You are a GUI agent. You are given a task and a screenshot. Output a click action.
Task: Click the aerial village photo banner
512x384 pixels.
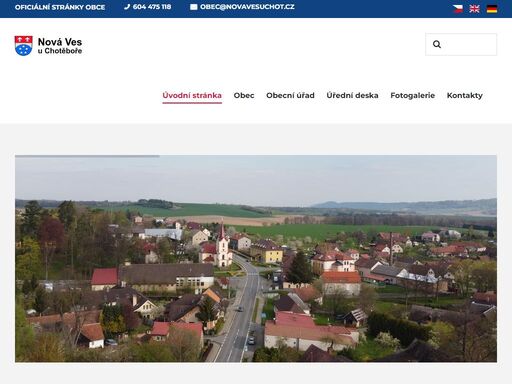(x=256, y=259)
